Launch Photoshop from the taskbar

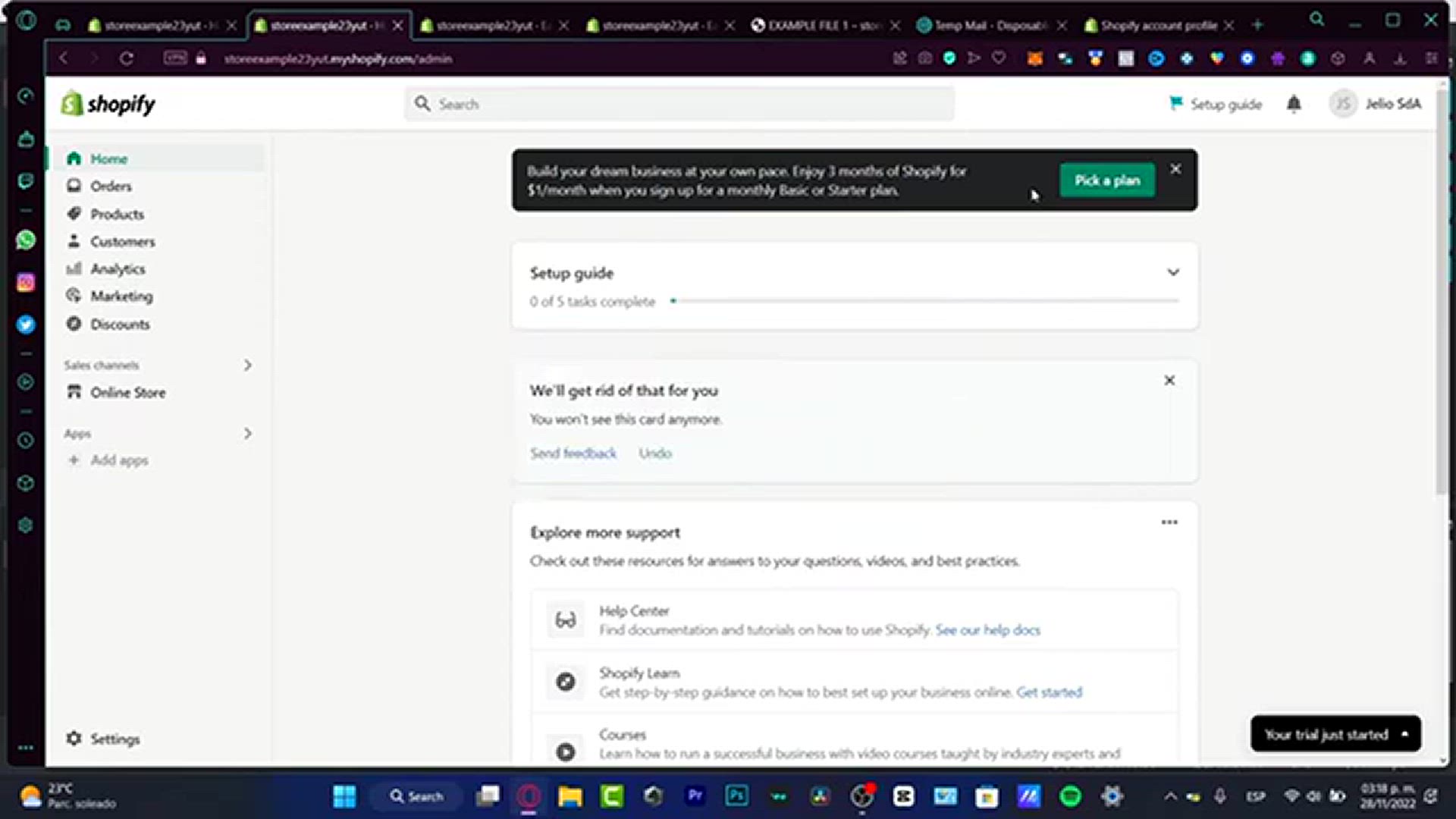pyautogui.click(x=736, y=796)
